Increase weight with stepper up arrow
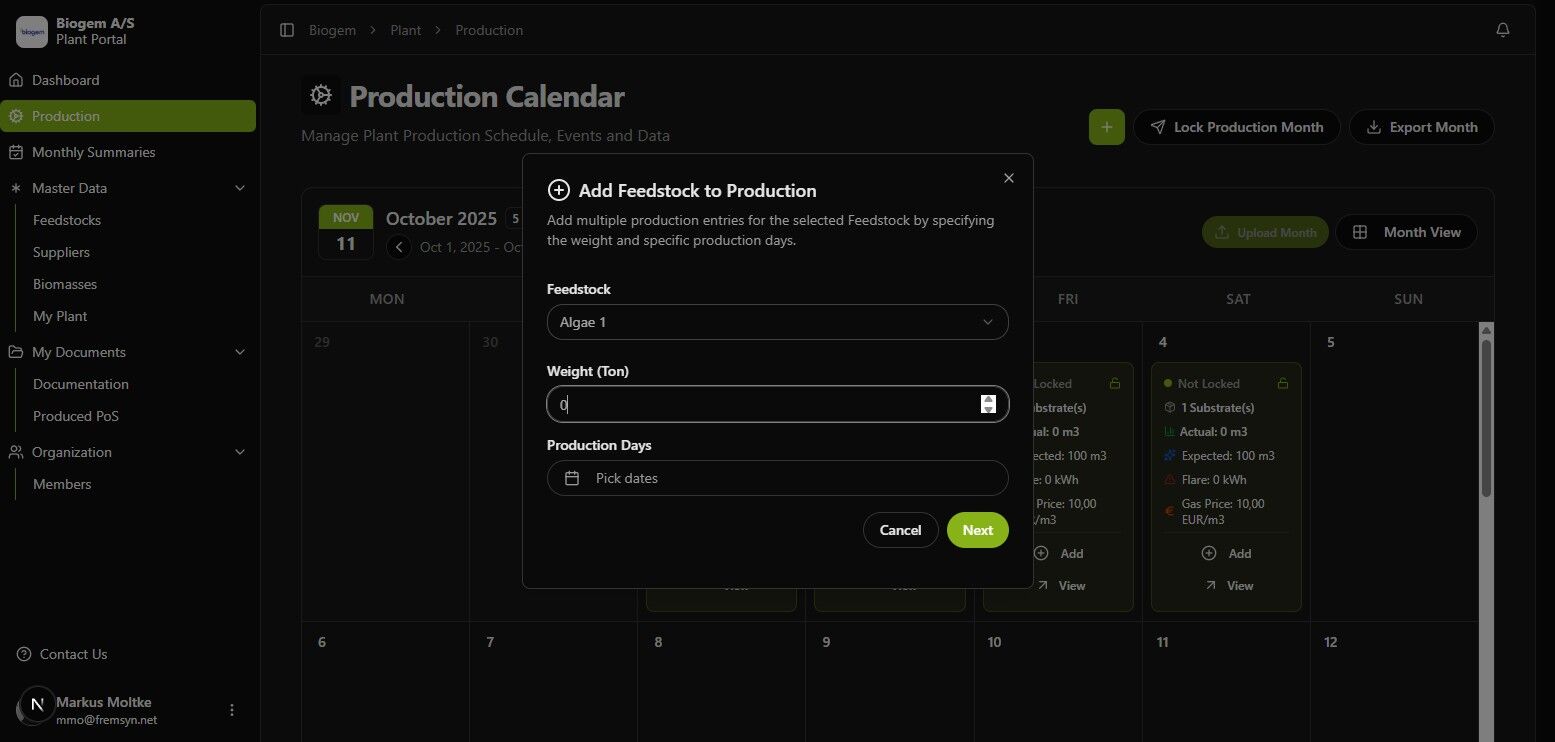Viewport: 1555px width, 742px height. (x=989, y=399)
